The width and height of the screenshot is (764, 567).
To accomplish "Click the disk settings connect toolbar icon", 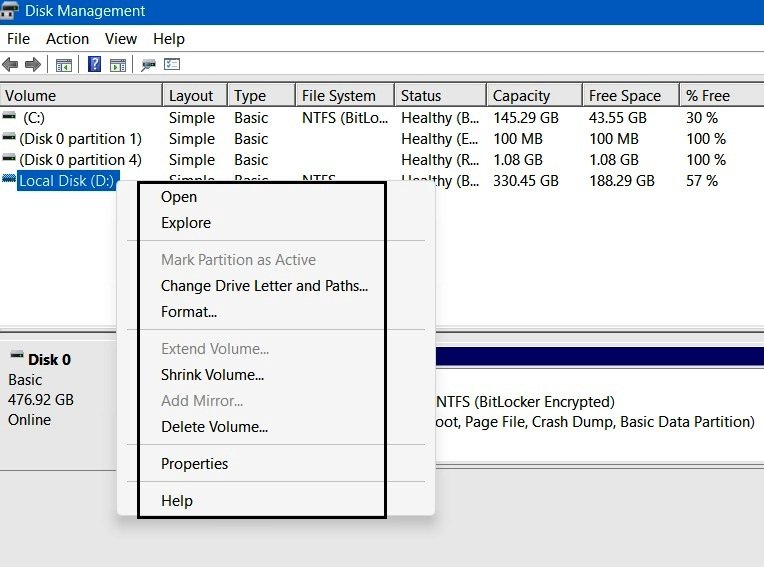I will 148,65.
